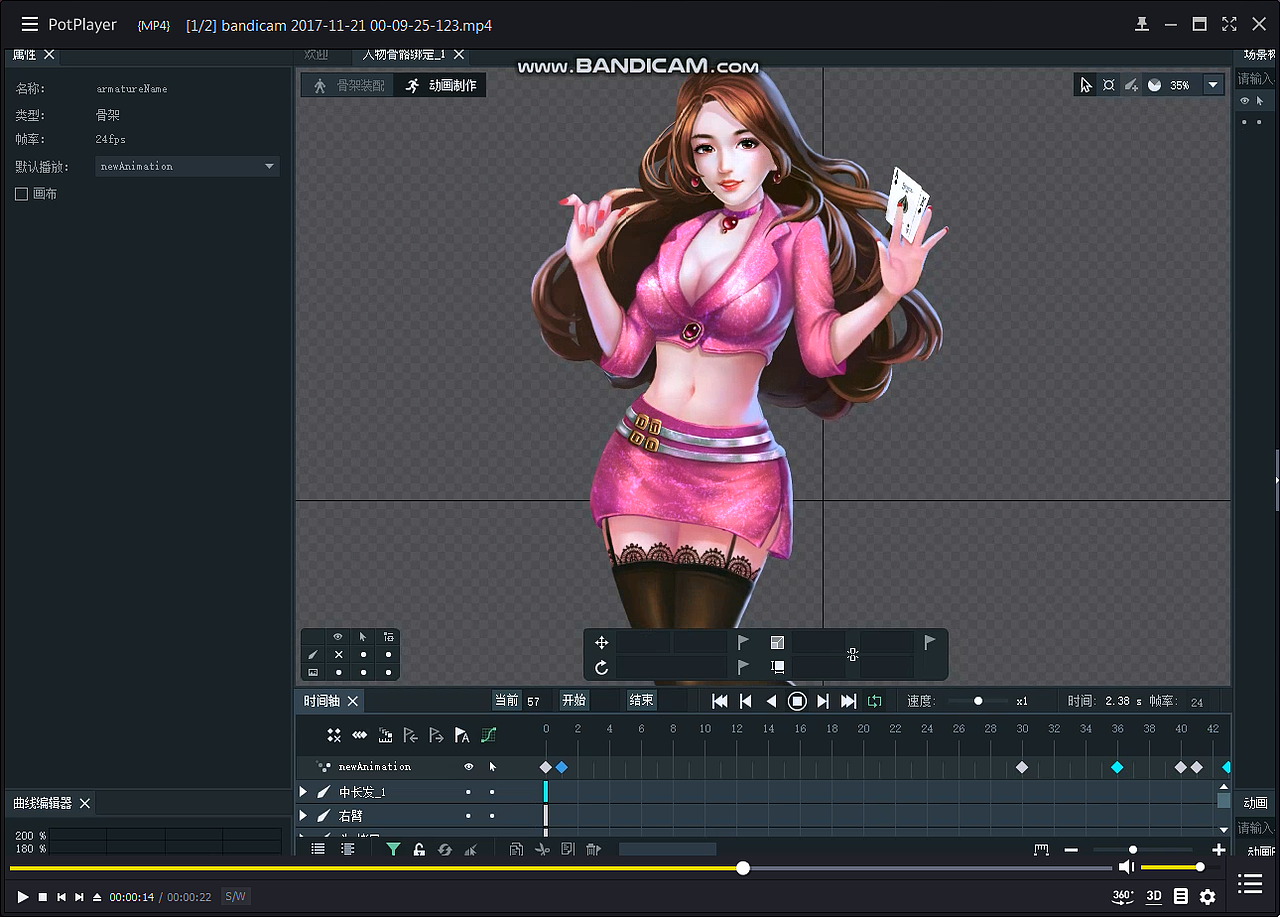
Task: Switch to the 动画制作 animation mode tab
Action: [440, 86]
